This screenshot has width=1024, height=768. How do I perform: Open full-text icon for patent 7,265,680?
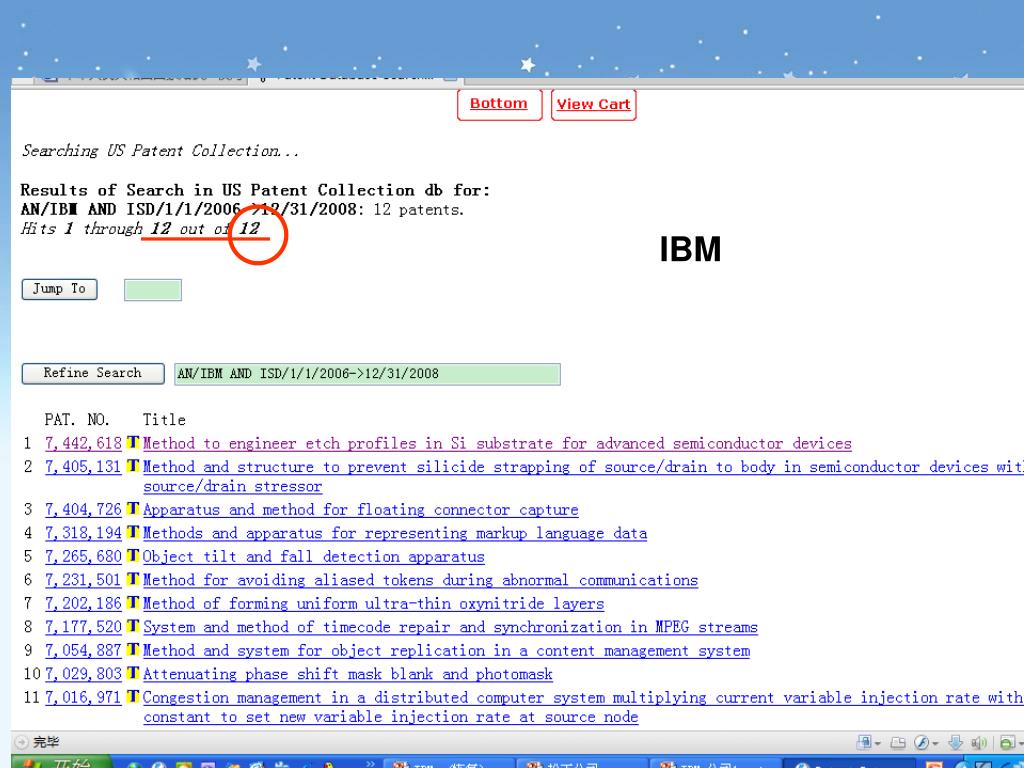133,556
